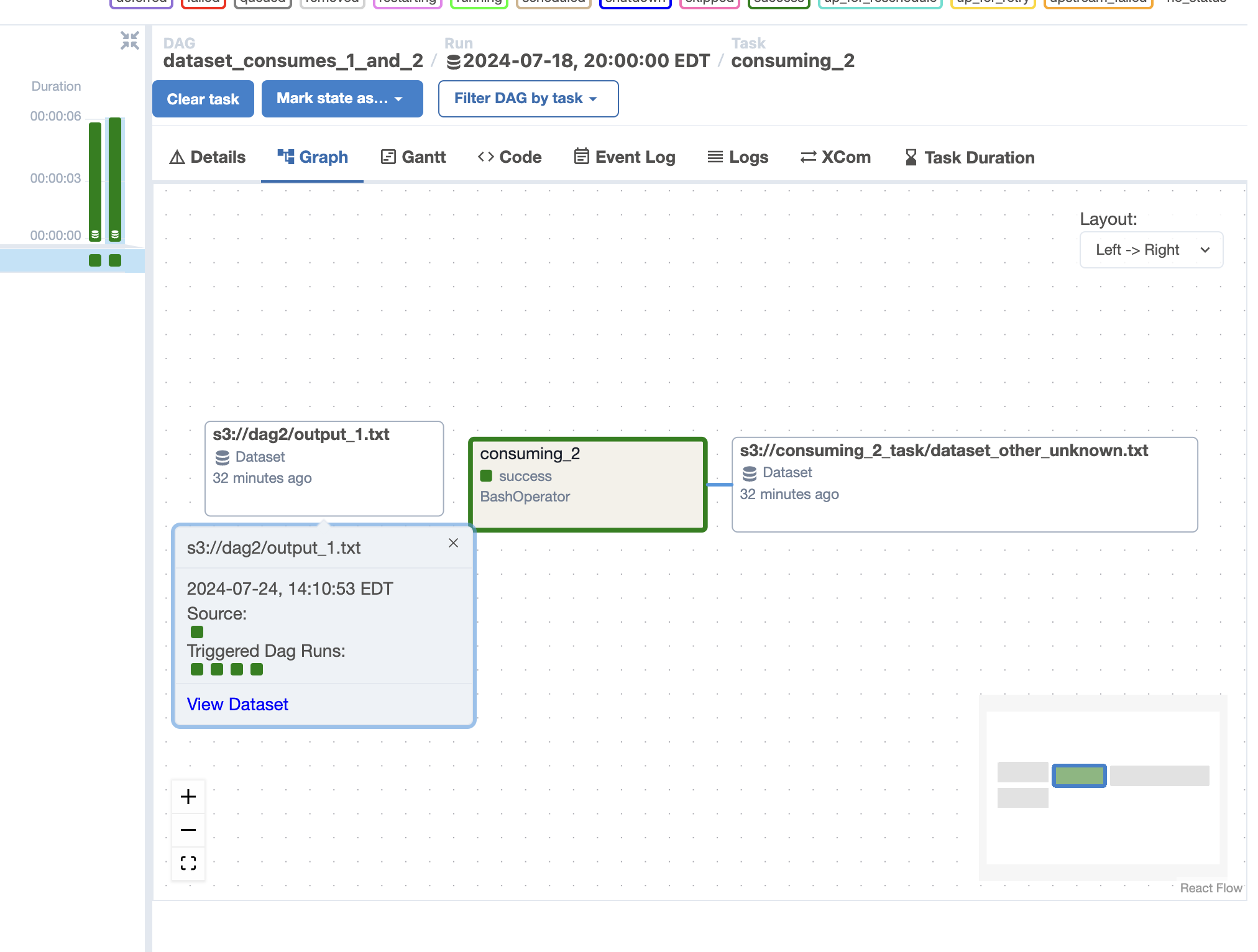The image size is (1258, 952).
Task: Open the XCom tab
Action: pyautogui.click(x=835, y=157)
